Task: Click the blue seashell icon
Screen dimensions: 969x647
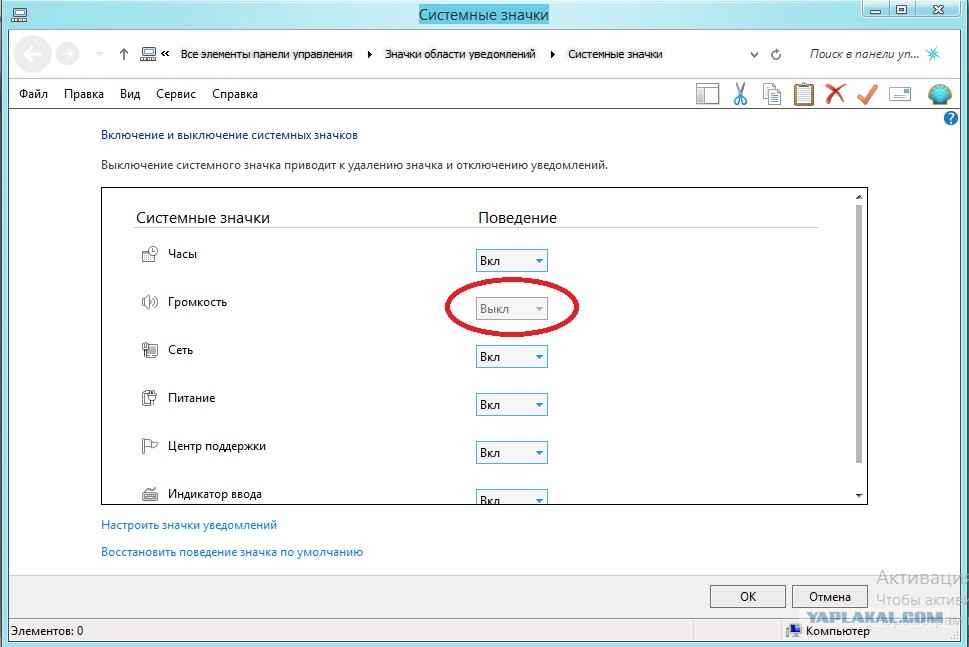Action: [x=939, y=95]
